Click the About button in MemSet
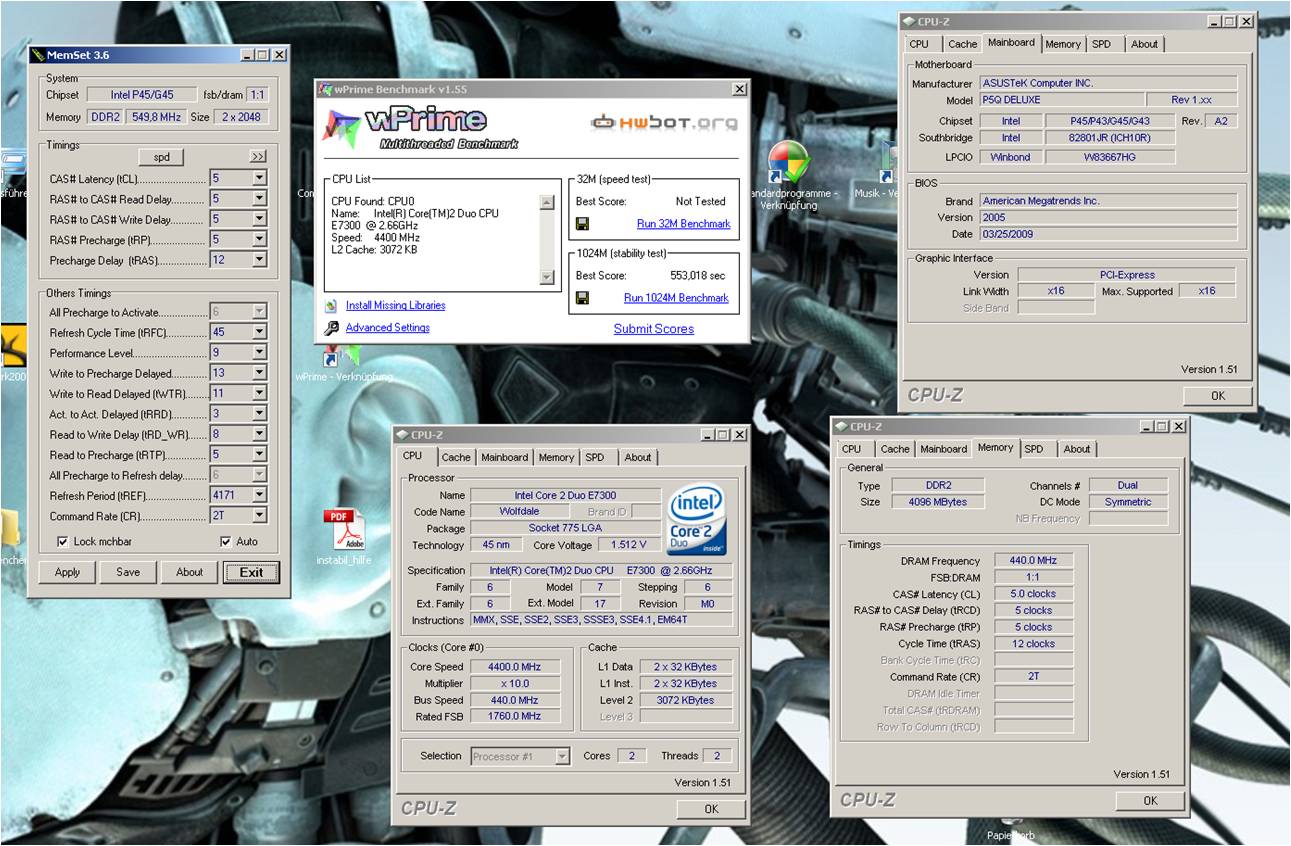Image resolution: width=1291 pixels, height=846 pixels. (190, 572)
